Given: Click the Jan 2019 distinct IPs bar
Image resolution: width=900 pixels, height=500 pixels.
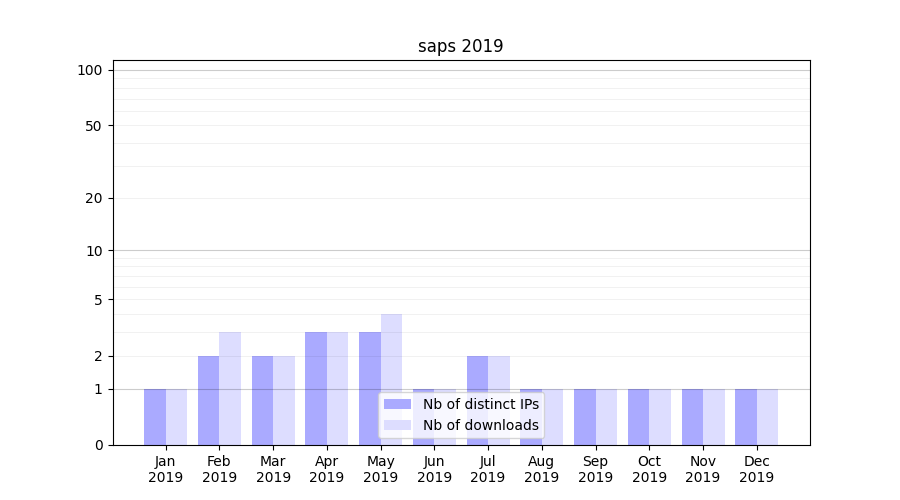Looking at the screenshot, I should point(155,417).
